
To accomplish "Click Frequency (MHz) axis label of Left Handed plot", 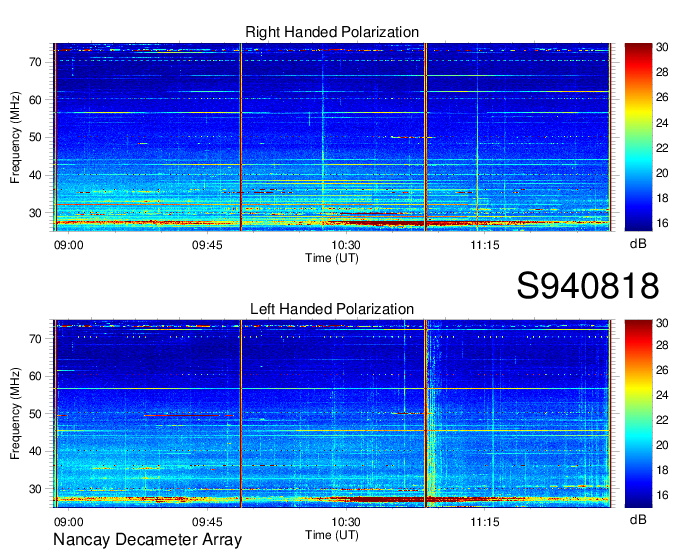I will (x=15, y=414).
